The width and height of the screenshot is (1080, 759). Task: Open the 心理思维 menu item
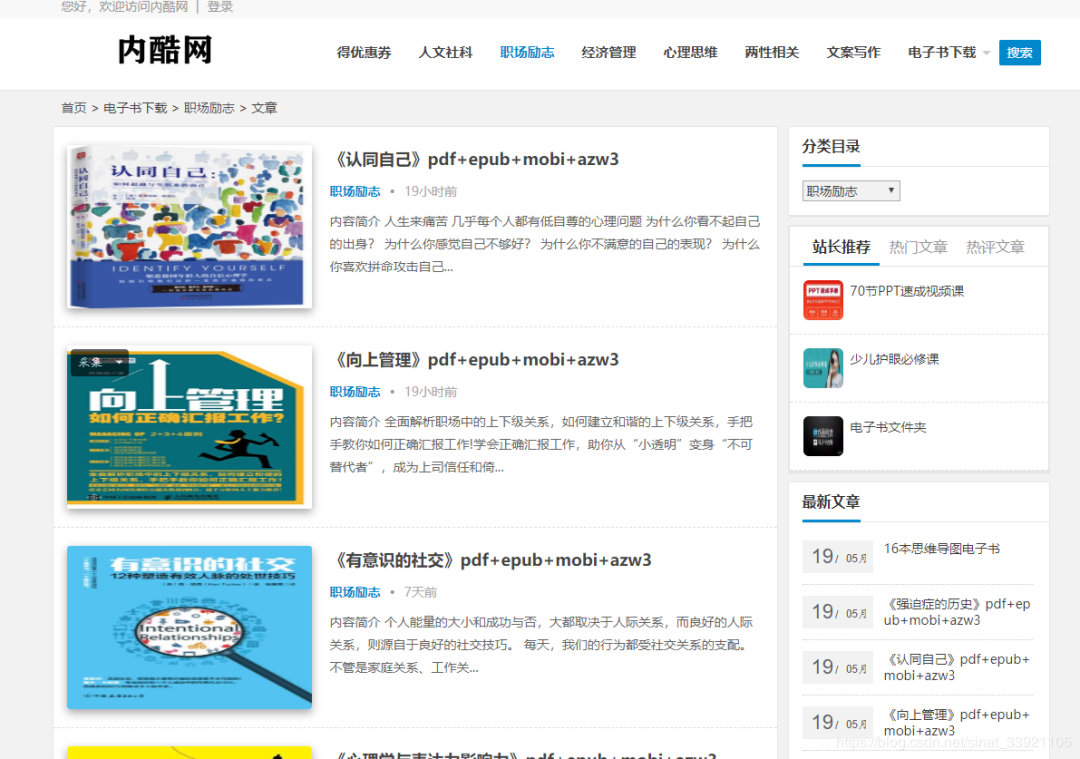(690, 52)
